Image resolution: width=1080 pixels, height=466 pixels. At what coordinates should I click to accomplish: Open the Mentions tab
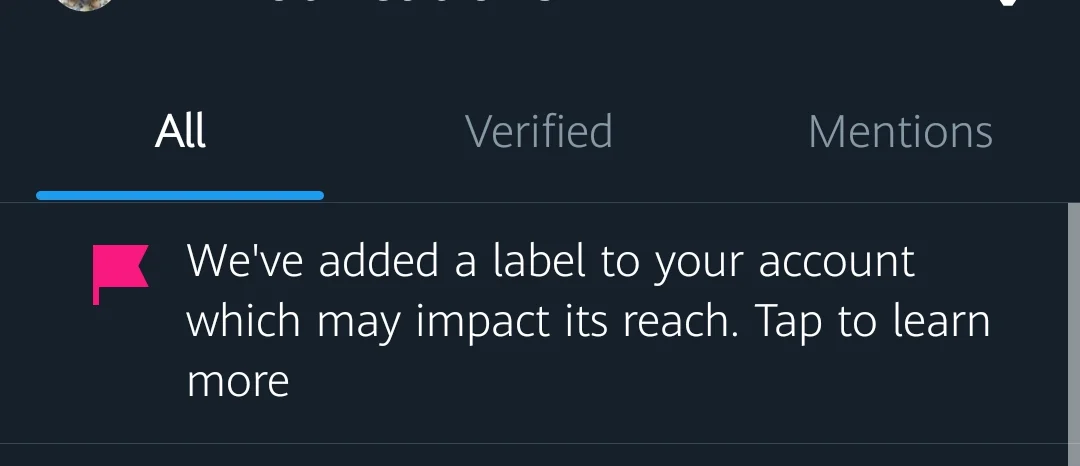[x=900, y=132]
